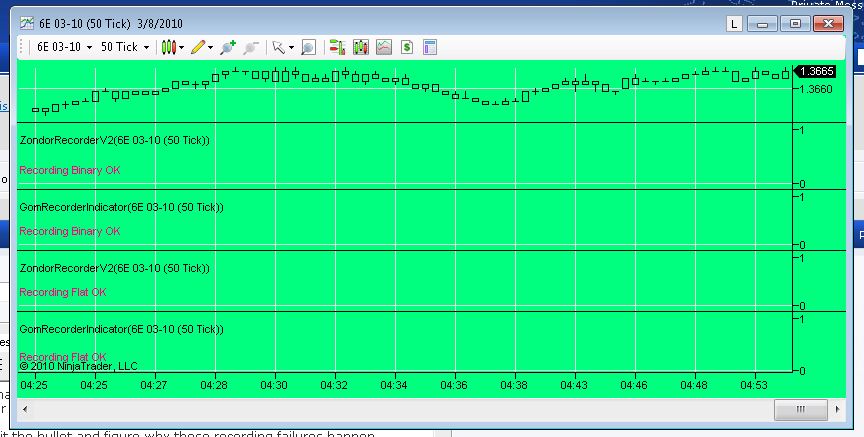
Task: Select the arrow pointer cursor tool
Action: click(x=278, y=47)
